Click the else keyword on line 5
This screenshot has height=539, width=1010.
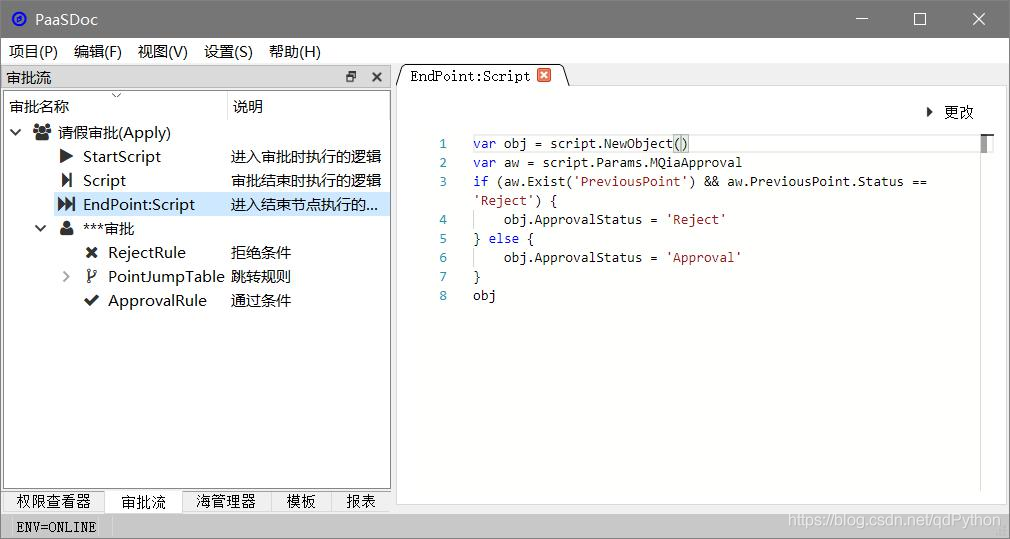[504, 239]
